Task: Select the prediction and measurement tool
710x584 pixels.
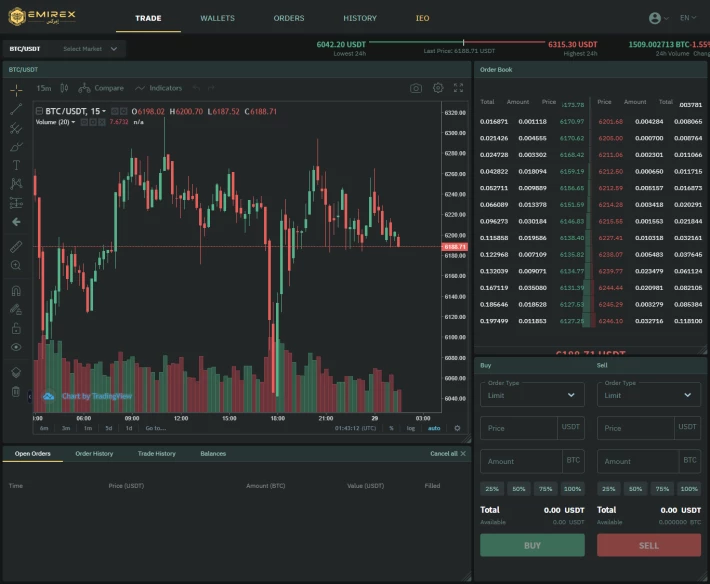Action: tap(16, 203)
